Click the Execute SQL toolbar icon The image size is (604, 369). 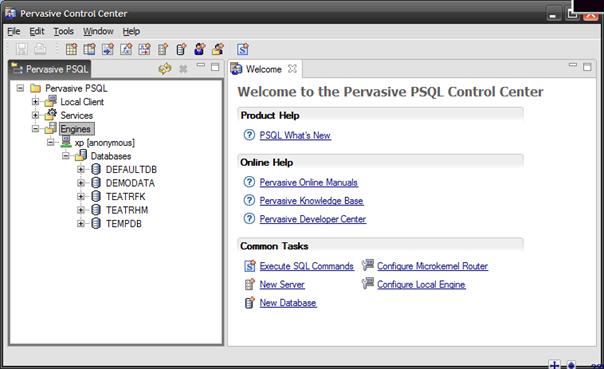click(x=242, y=49)
